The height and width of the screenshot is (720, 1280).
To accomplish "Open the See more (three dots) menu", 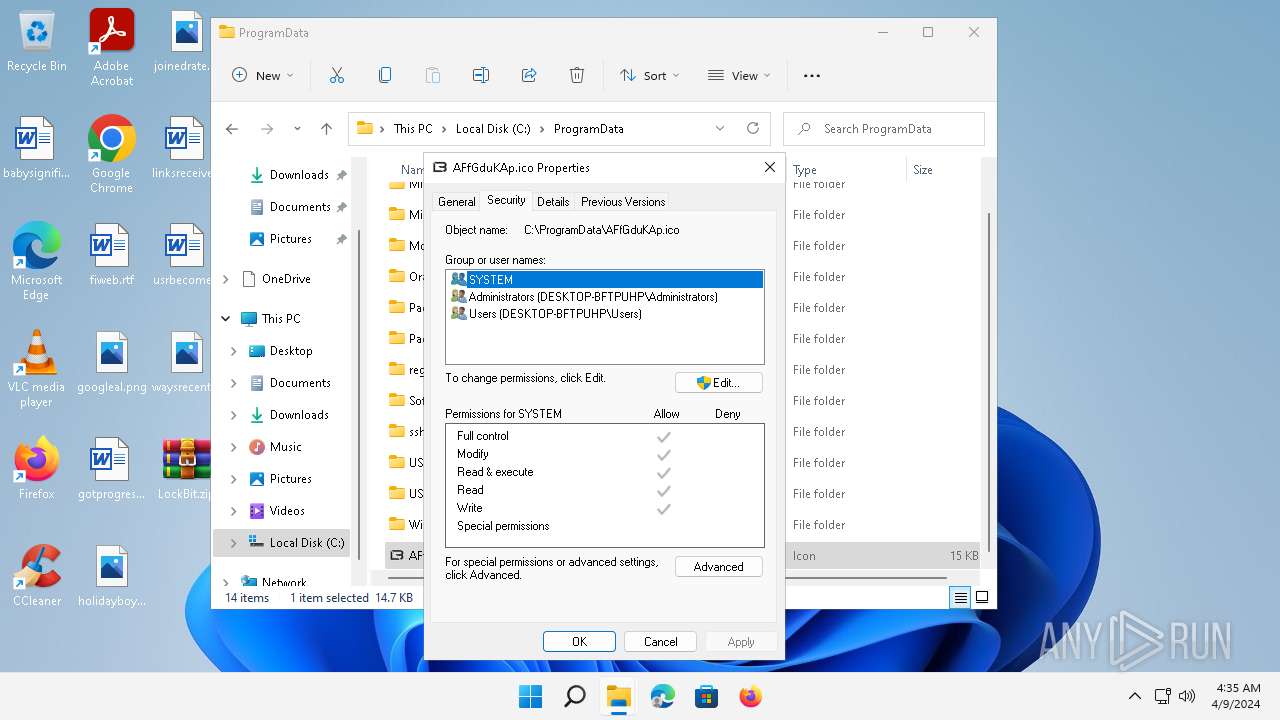I will point(812,75).
